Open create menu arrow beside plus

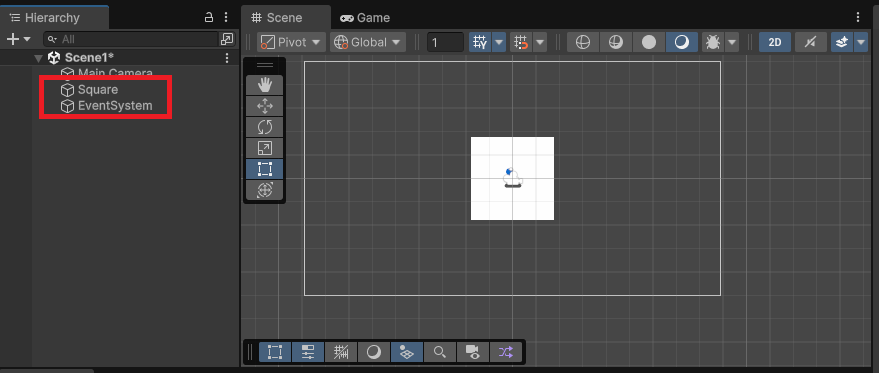27,39
